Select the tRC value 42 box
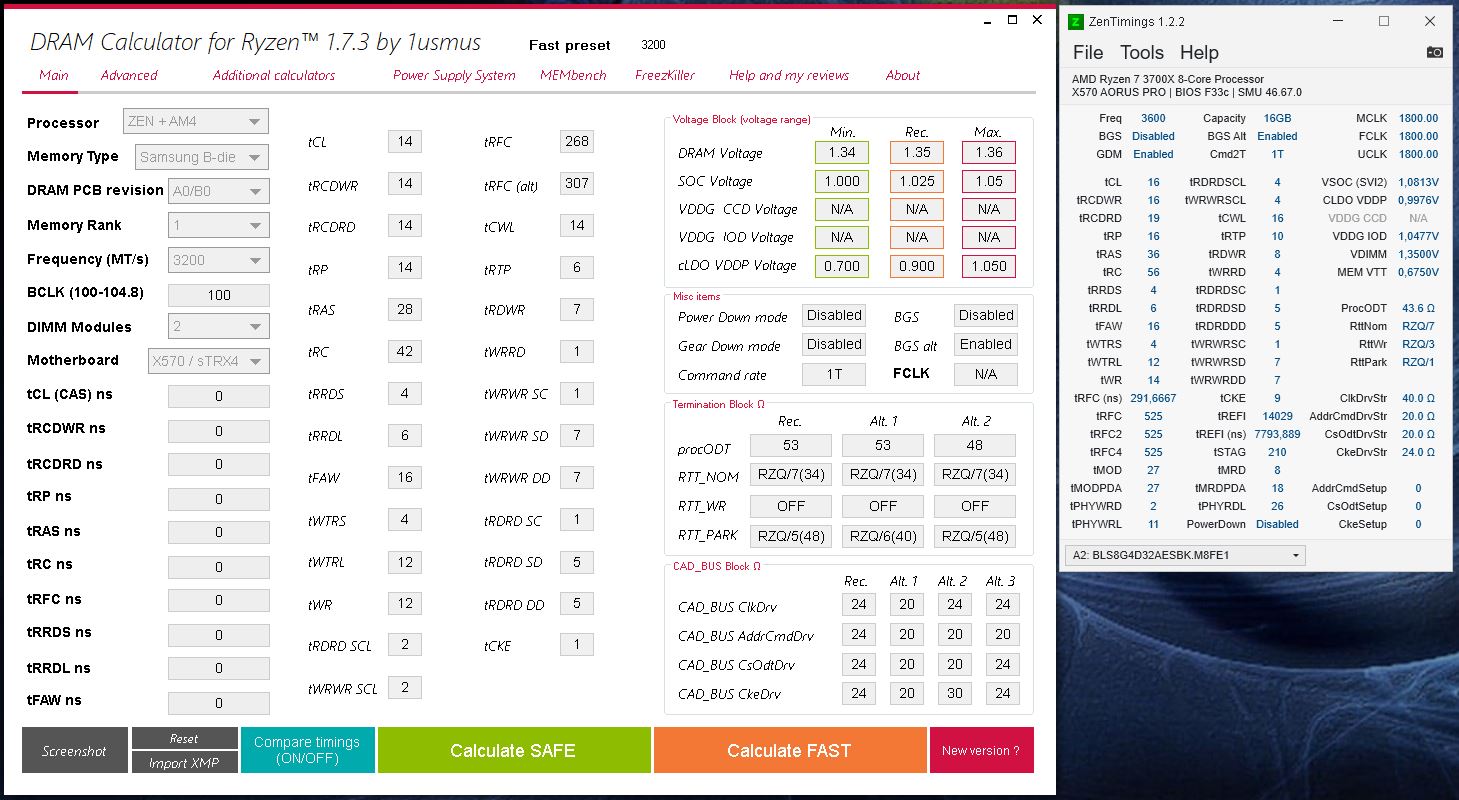The width and height of the screenshot is (1459, 800). point(405,351)
